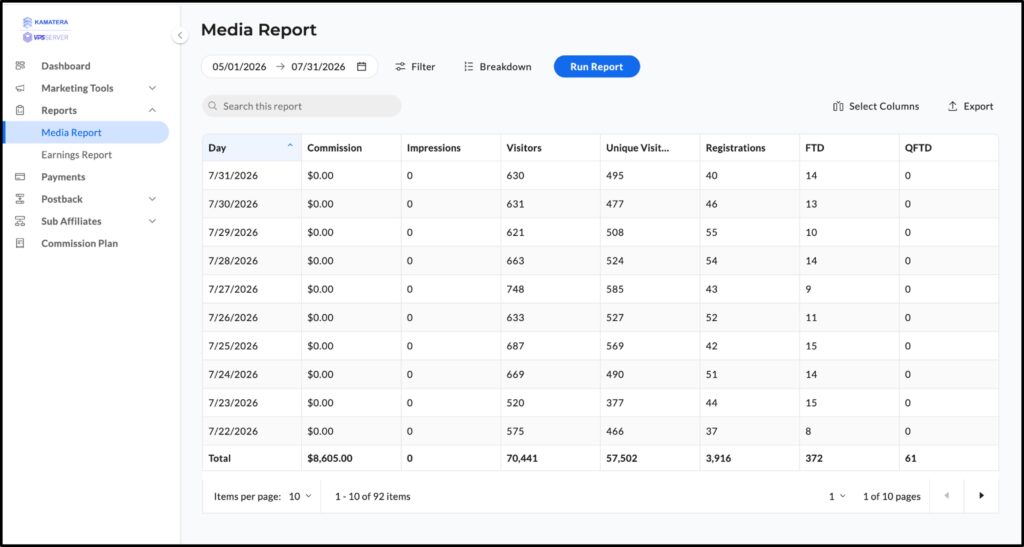The image size is (1024, 547).
Task: Click the end date 07/31/2026
Action: click(319, 67)
